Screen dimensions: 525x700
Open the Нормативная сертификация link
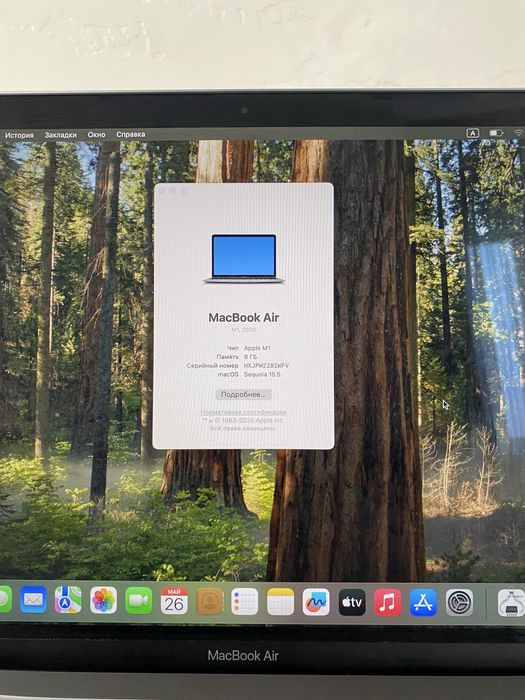click(244, 412)
